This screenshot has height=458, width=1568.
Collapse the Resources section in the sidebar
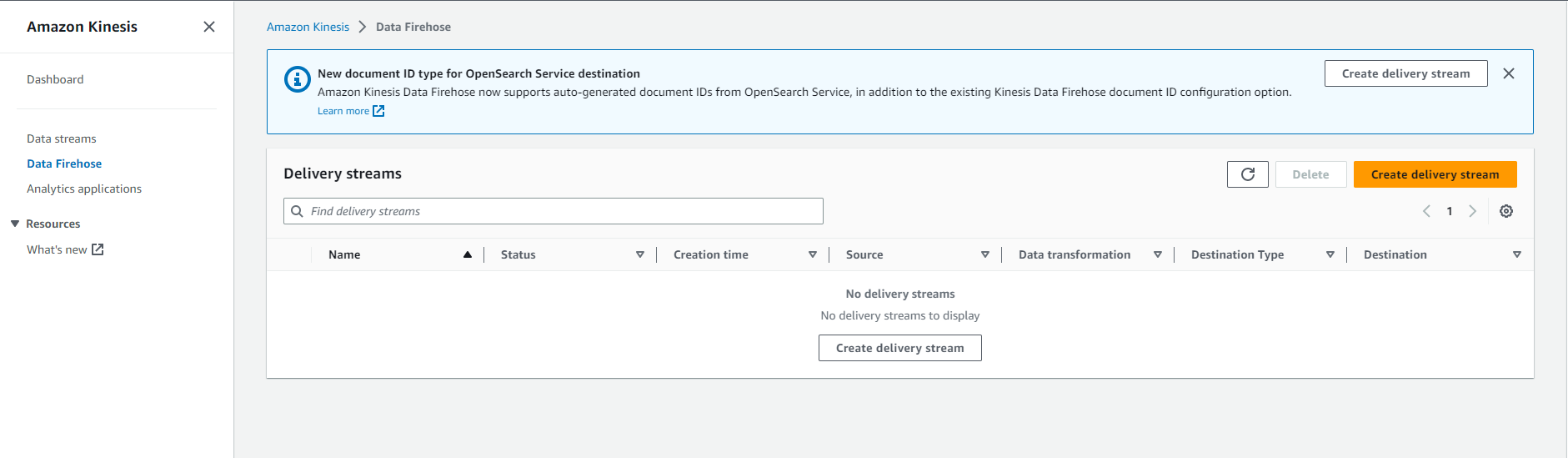click(x=15, y=224)
